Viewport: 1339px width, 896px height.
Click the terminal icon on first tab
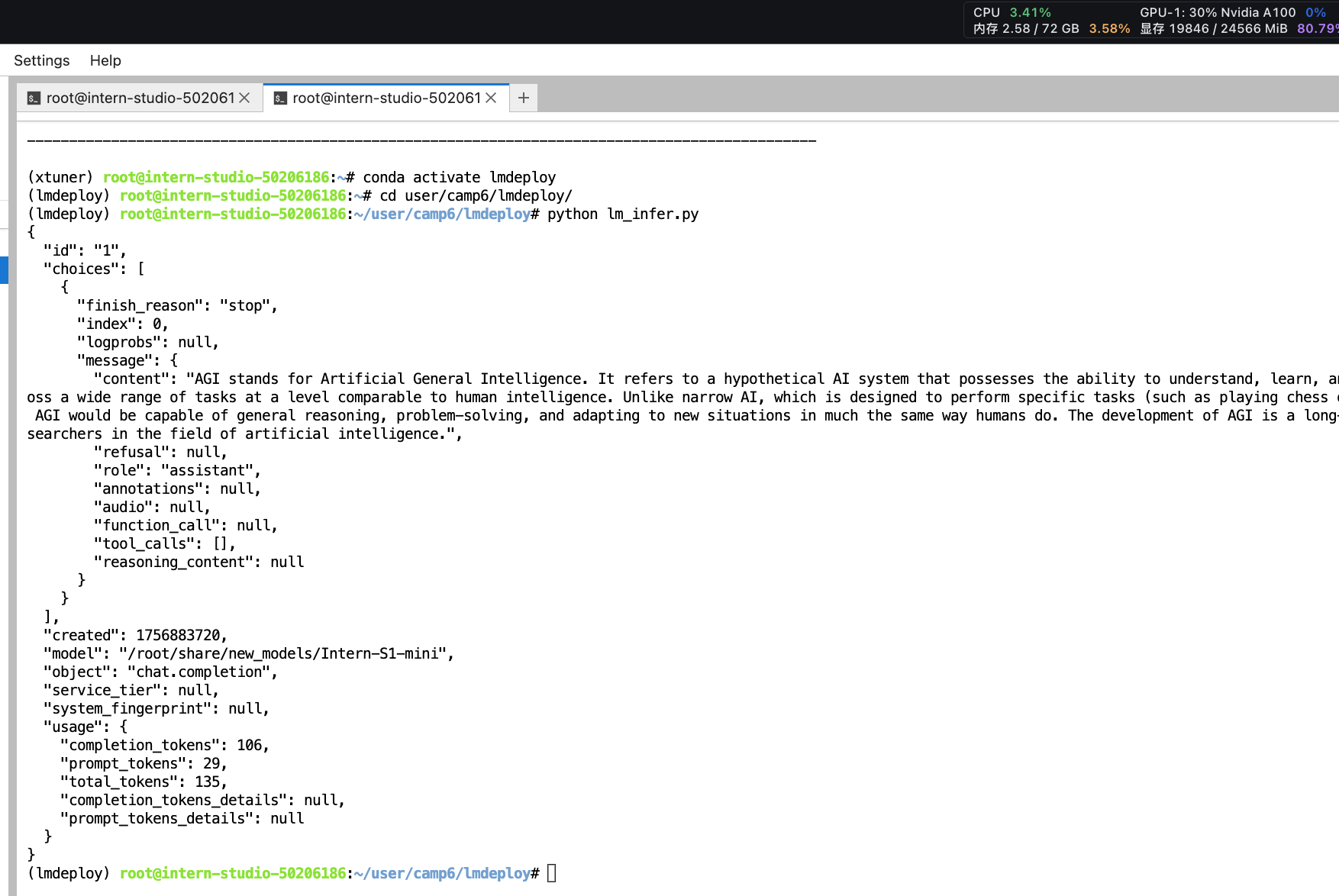pyautogui.click(x=34, y=98)
